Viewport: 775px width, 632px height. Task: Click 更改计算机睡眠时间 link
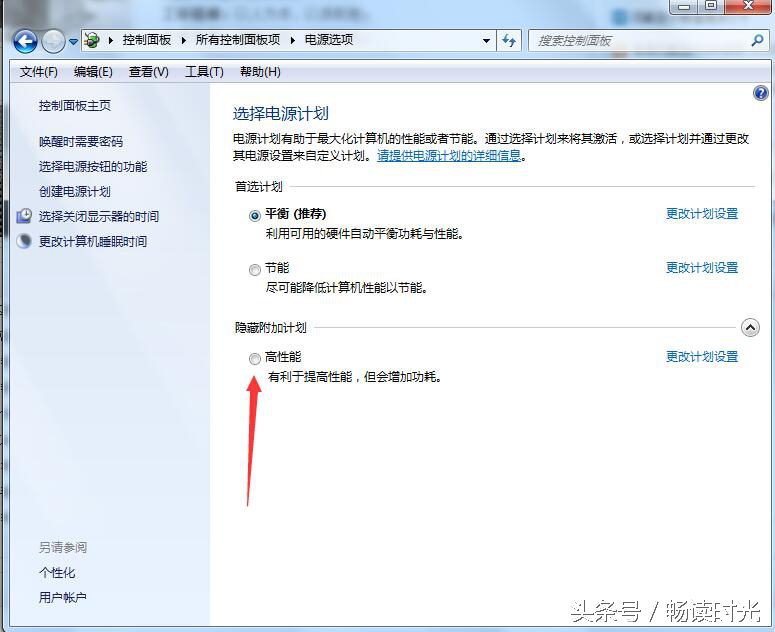pyautogui.click(x=93, y=242)
